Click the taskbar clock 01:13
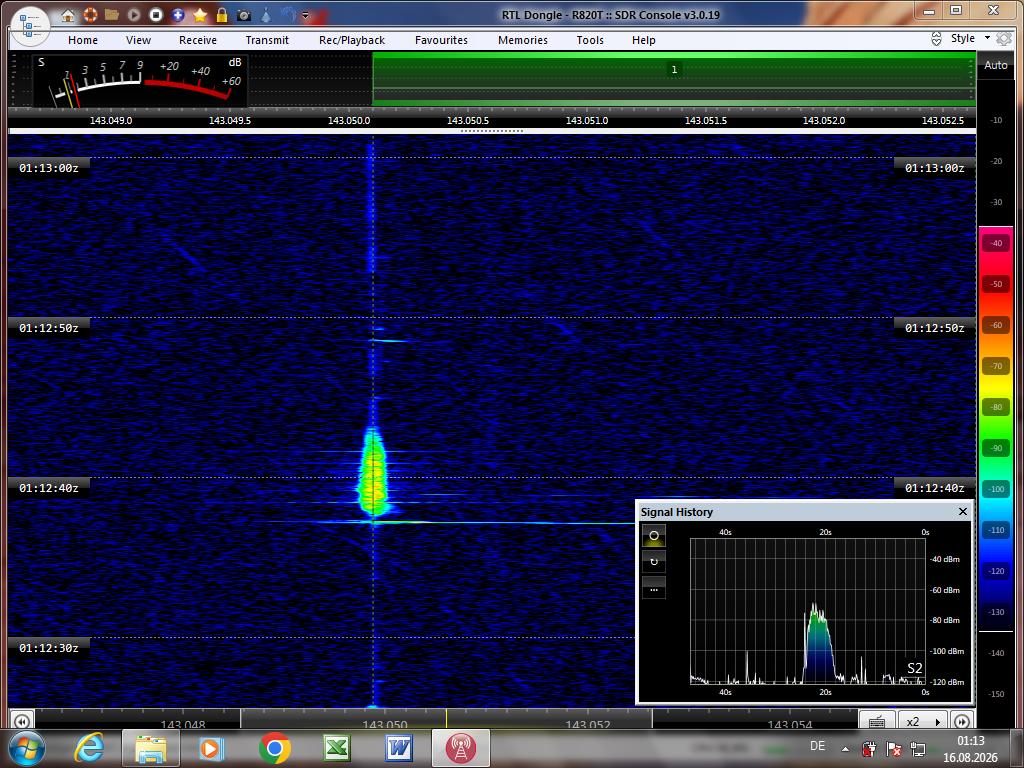Viewport: 1024px width, 768px height. (x=970, y=741)
